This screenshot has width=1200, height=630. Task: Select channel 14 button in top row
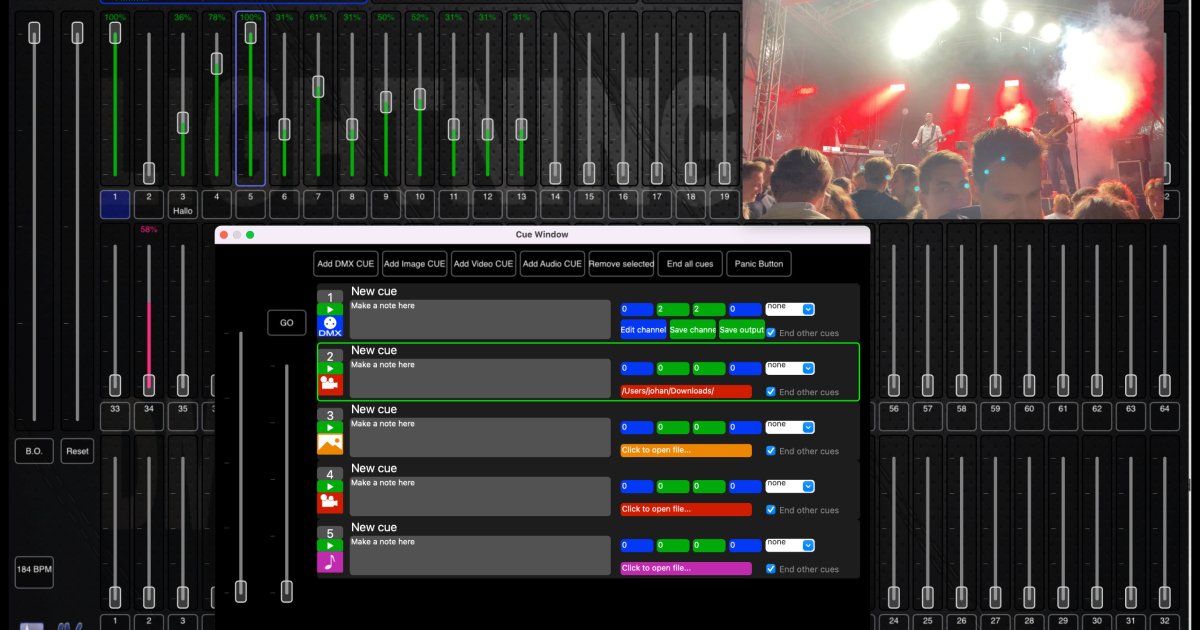[x=555, y=204]
